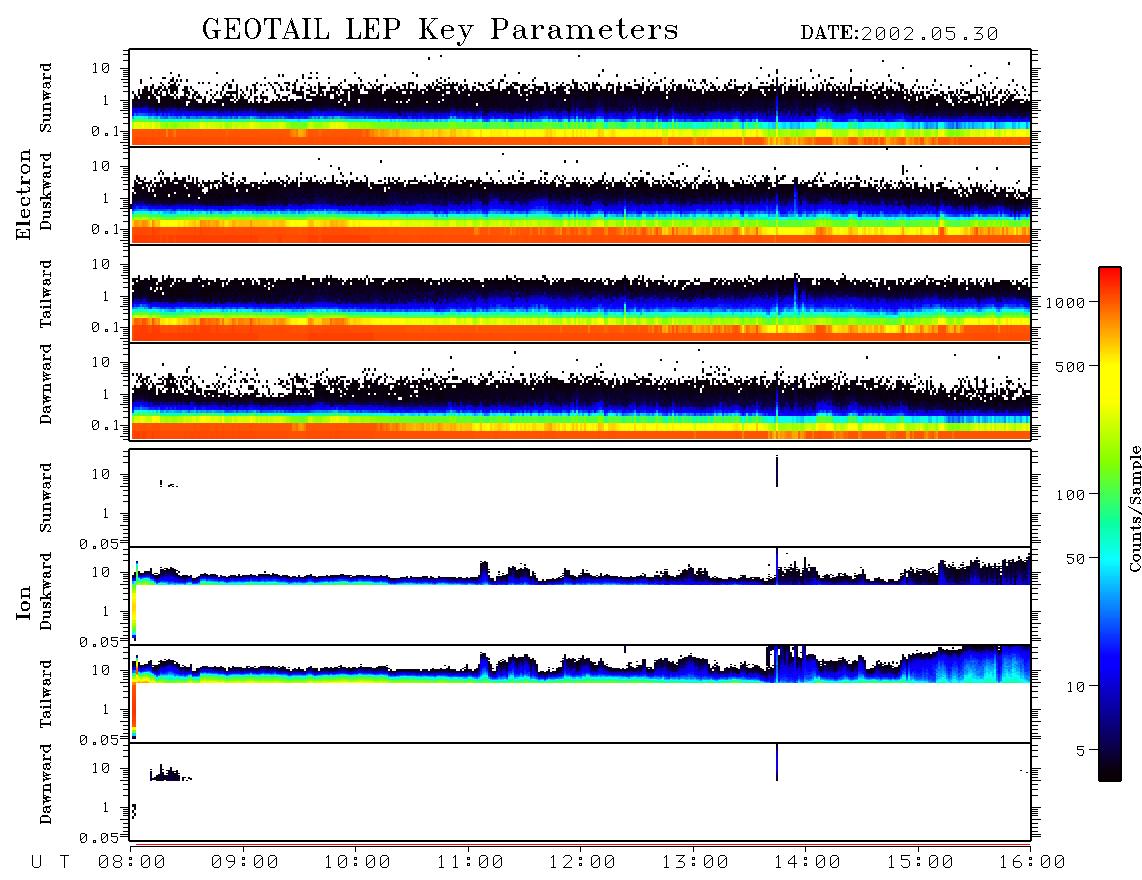Click the color bar 'Counts/Sample' label

point(1134,509)
